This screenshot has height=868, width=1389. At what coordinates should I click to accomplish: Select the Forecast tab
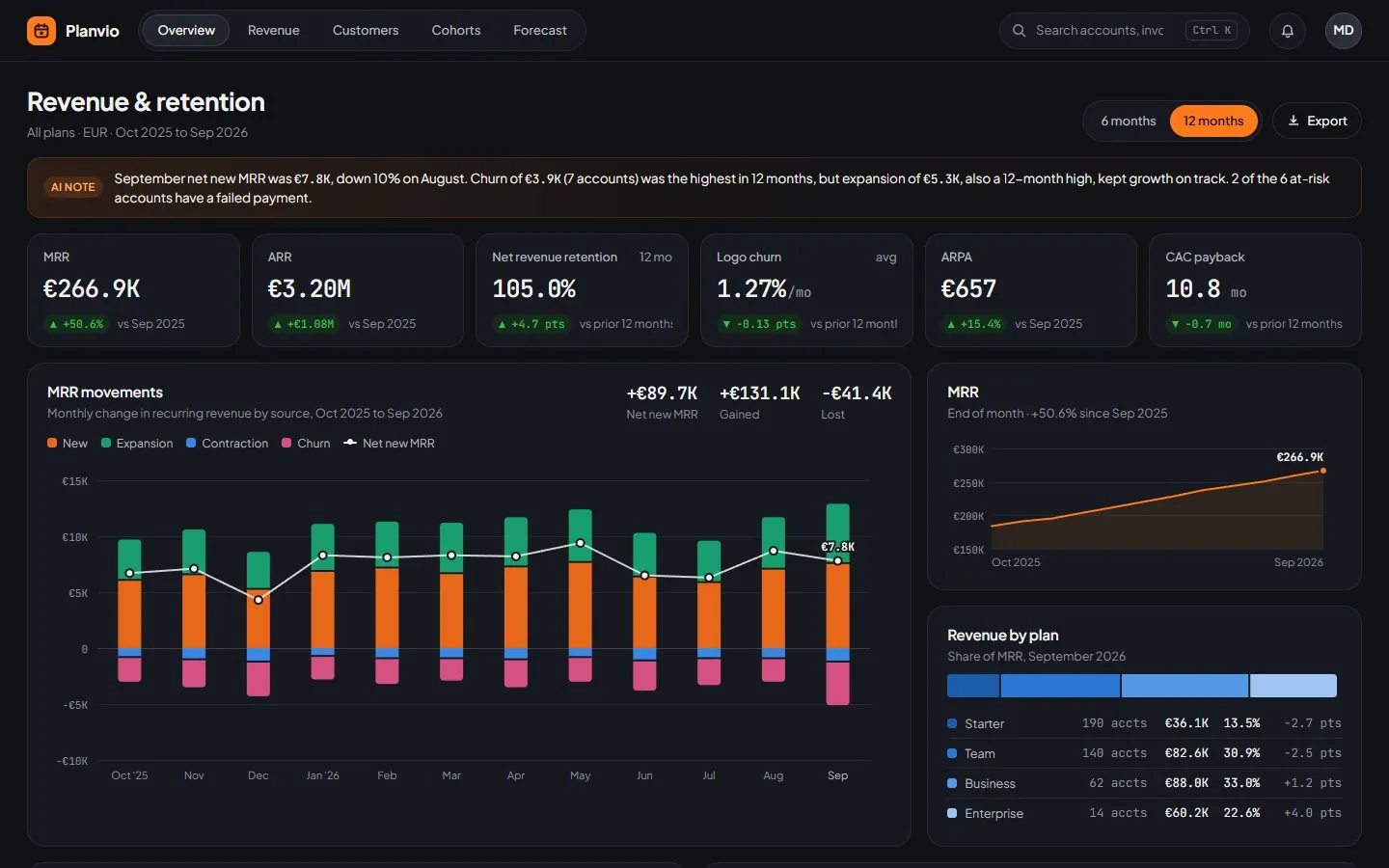pos(540,31)
